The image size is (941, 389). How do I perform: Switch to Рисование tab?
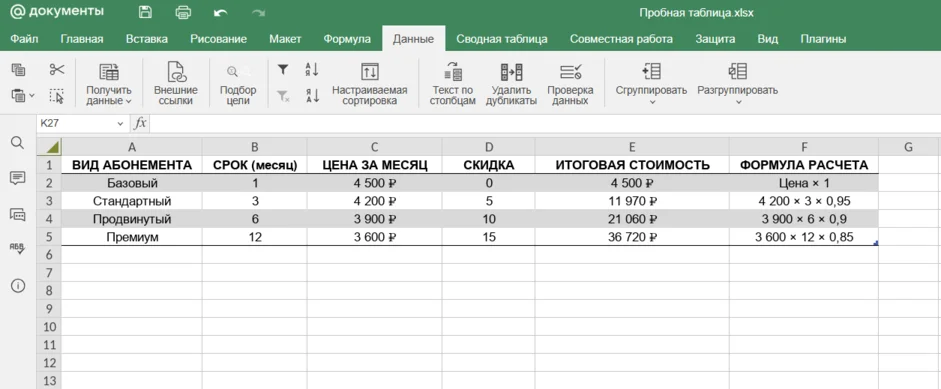tap(218, 39)
